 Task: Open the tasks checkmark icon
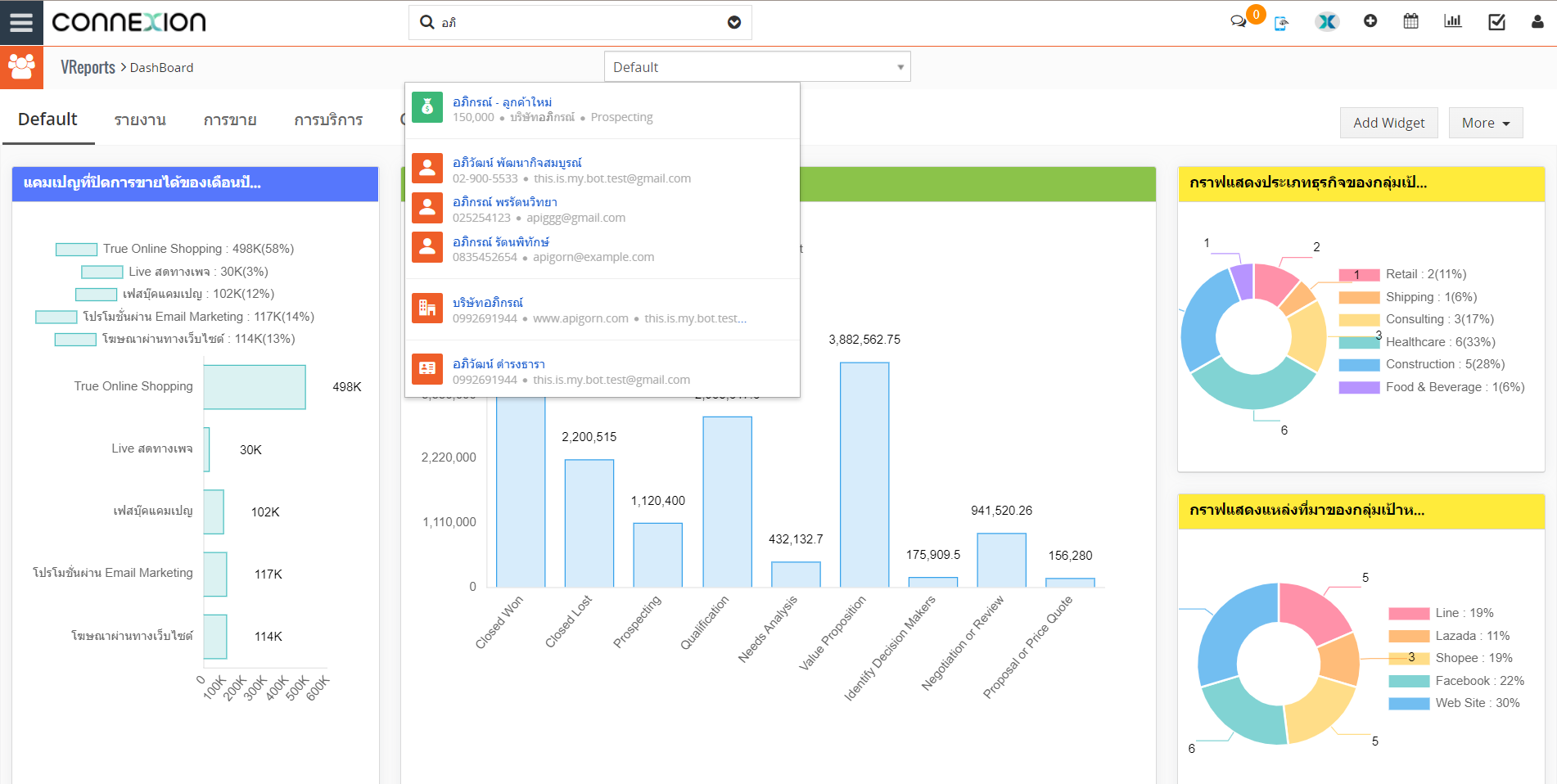click(x=1496, y=22)
